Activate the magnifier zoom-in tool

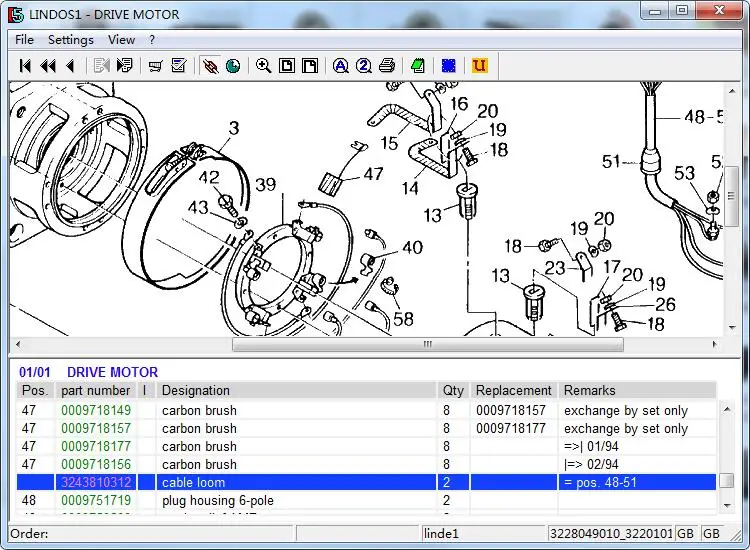[x=264, y=66]
